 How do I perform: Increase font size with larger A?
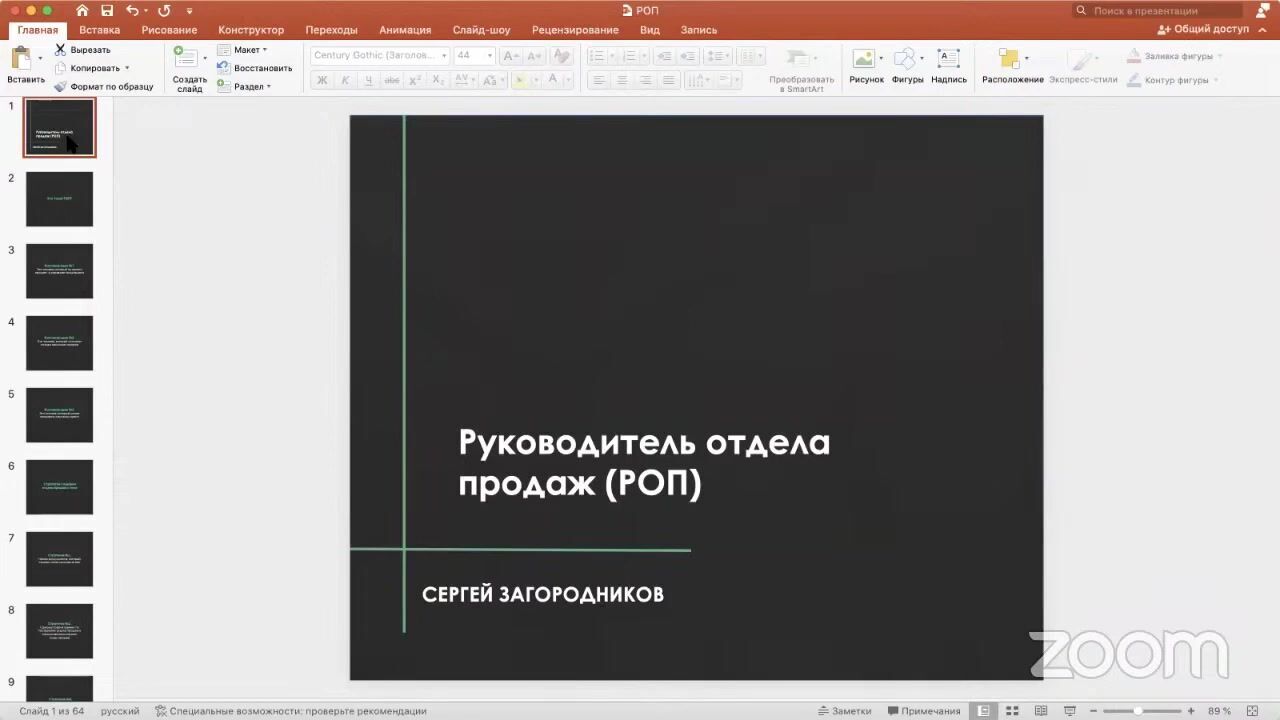[511, 56]
